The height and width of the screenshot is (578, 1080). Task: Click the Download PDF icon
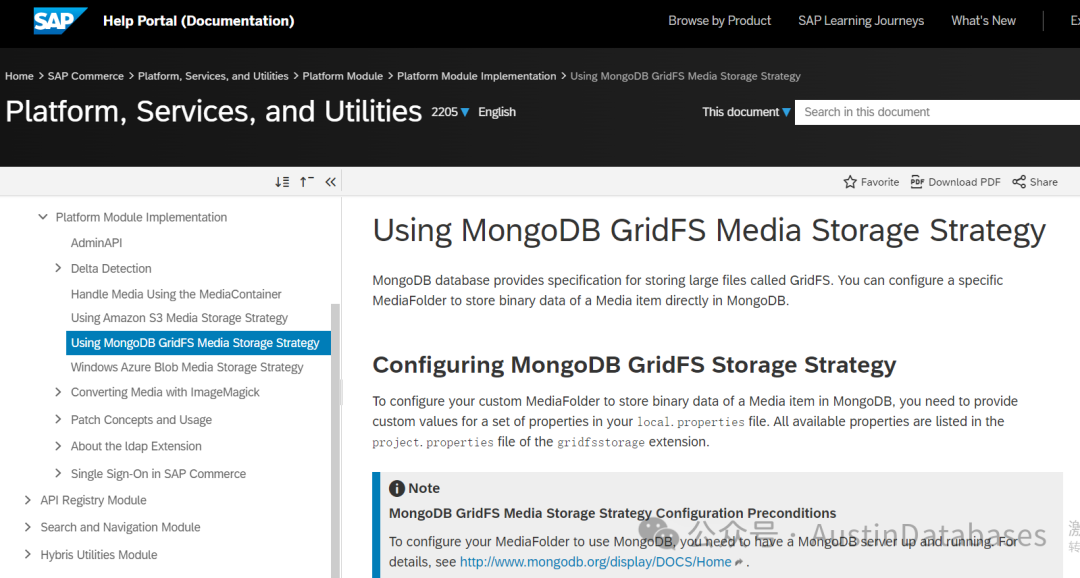(x=917, y=182)
